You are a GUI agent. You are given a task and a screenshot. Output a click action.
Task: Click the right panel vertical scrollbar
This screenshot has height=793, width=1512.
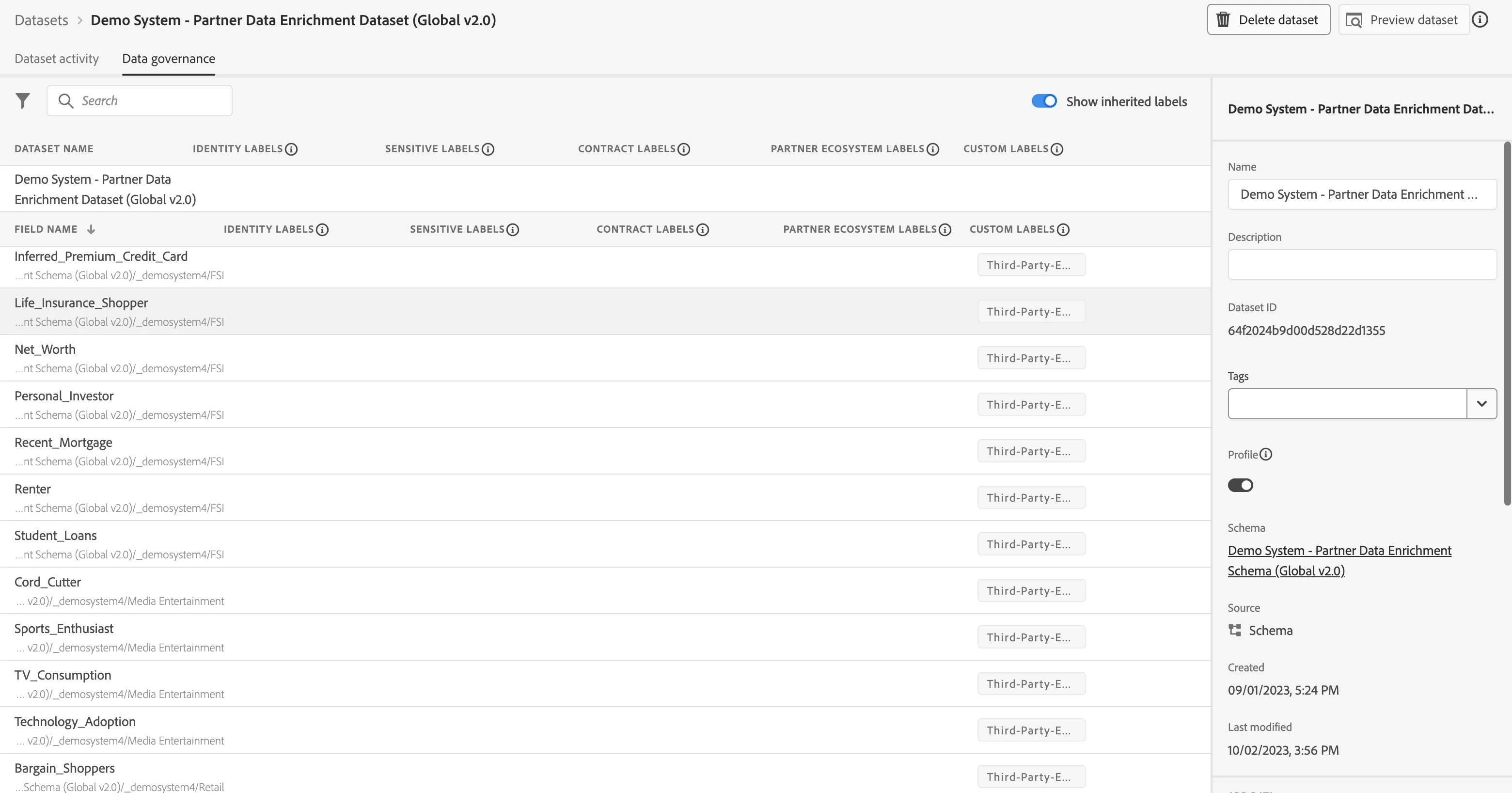(x=1507, y=323)
